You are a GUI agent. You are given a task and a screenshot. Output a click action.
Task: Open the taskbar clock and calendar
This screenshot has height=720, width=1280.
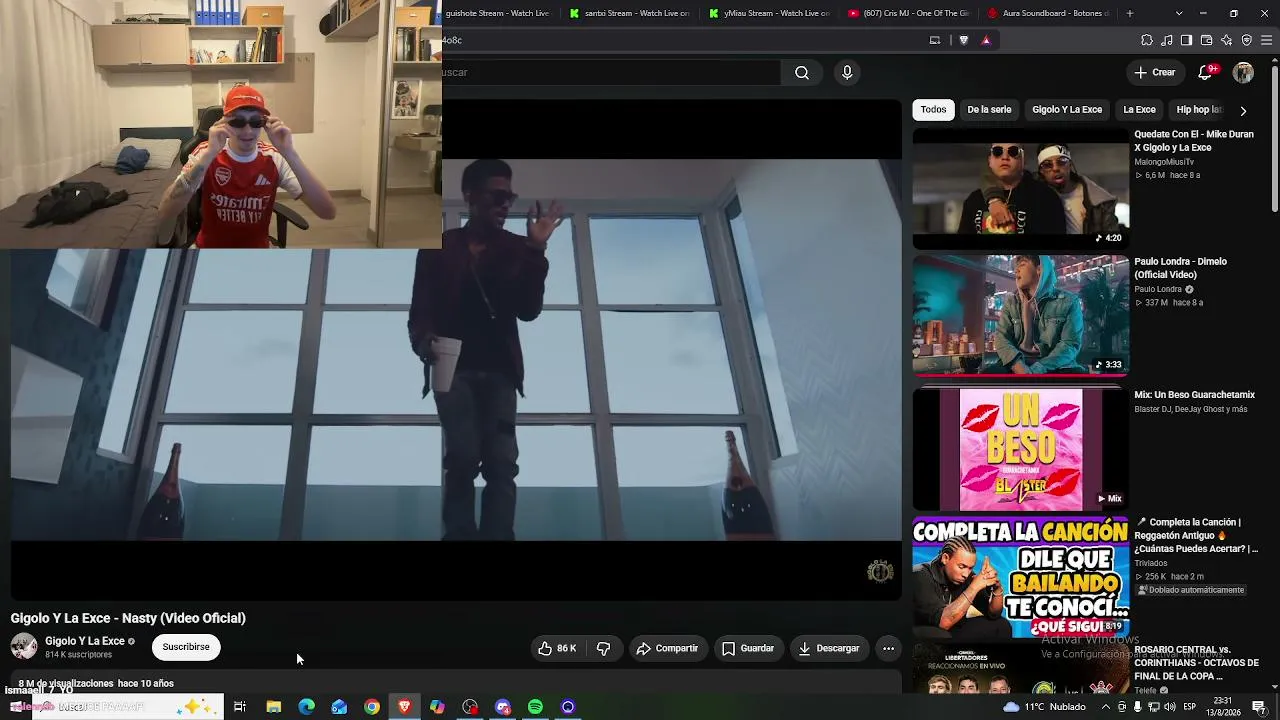pos(1223,706)
